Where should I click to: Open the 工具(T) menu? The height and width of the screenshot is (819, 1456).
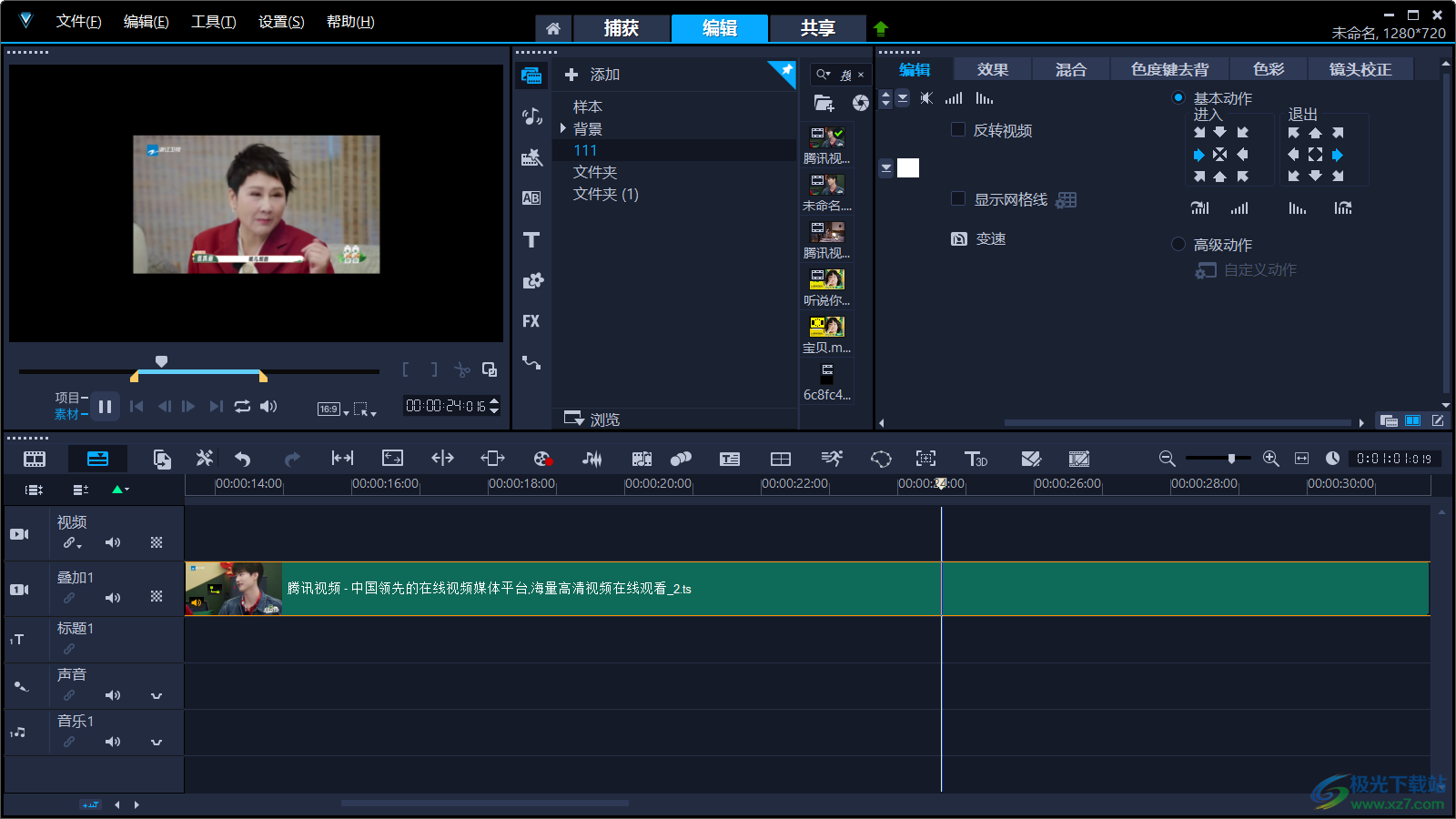[213, 22]
